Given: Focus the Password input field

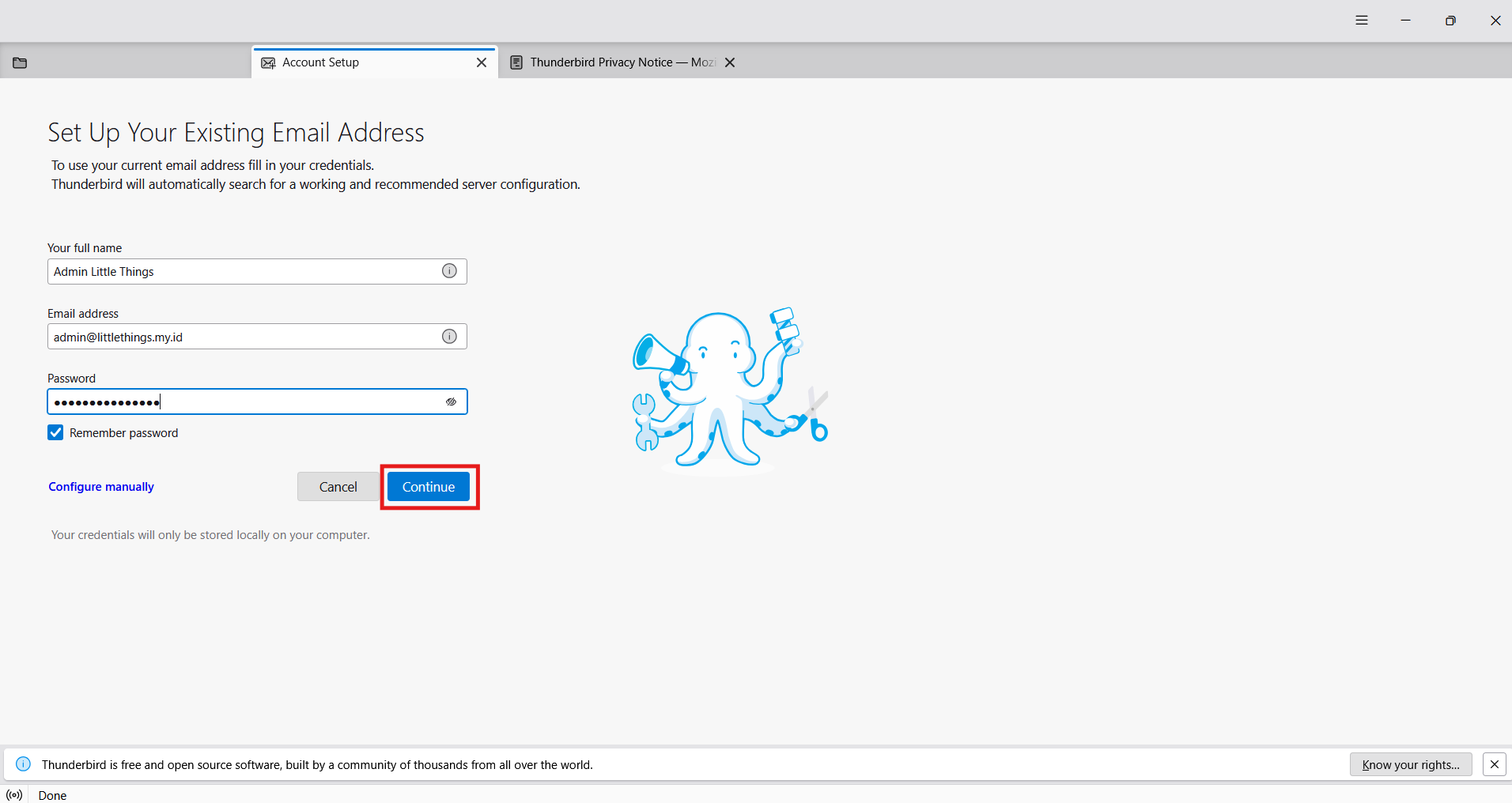Looking at the screenshot, I should 257,401.
